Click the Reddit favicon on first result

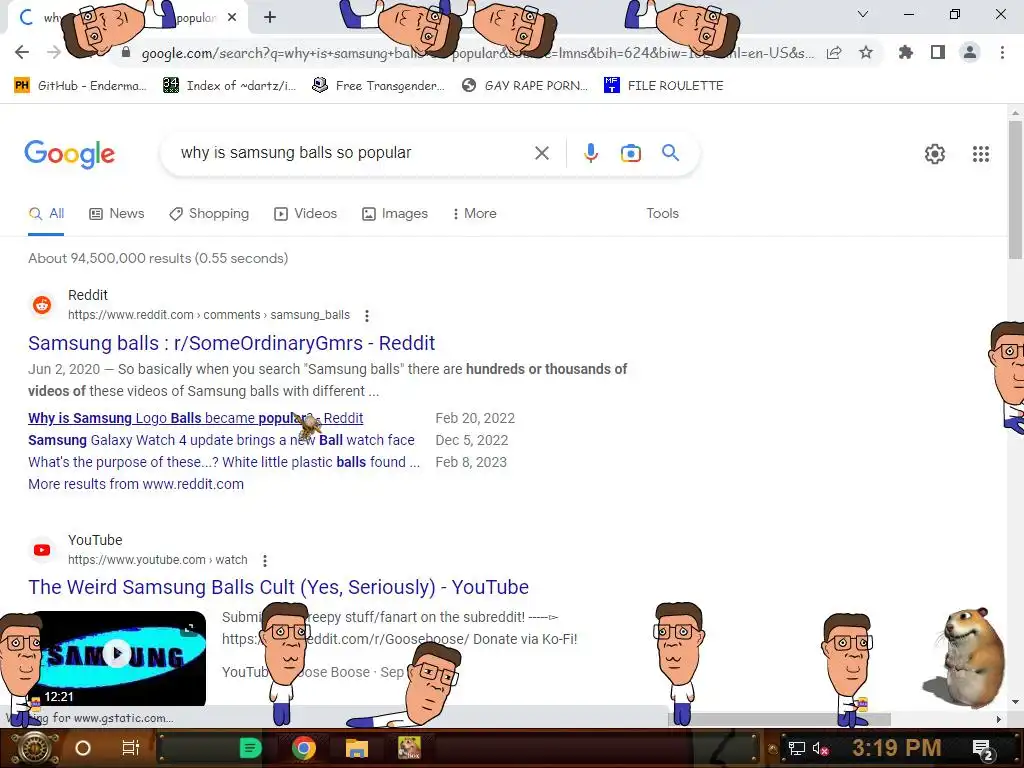point(42,305)
